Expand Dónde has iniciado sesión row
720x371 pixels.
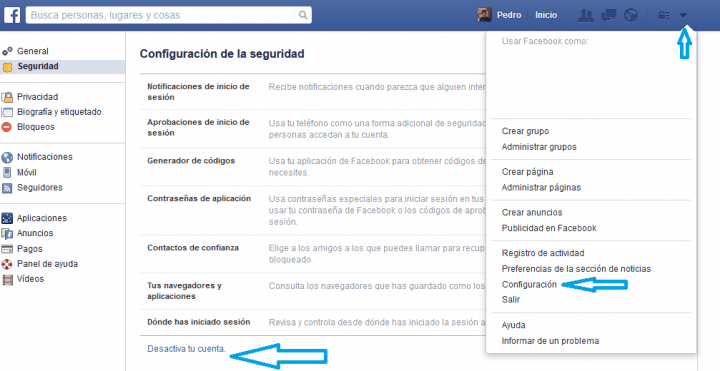[313, 322]
